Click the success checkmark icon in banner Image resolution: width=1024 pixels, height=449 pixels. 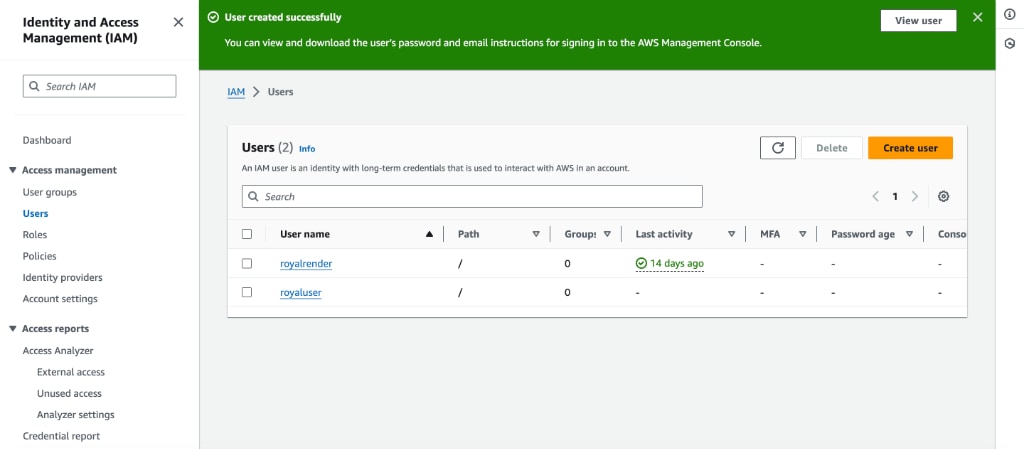click(x=213, y=18)
